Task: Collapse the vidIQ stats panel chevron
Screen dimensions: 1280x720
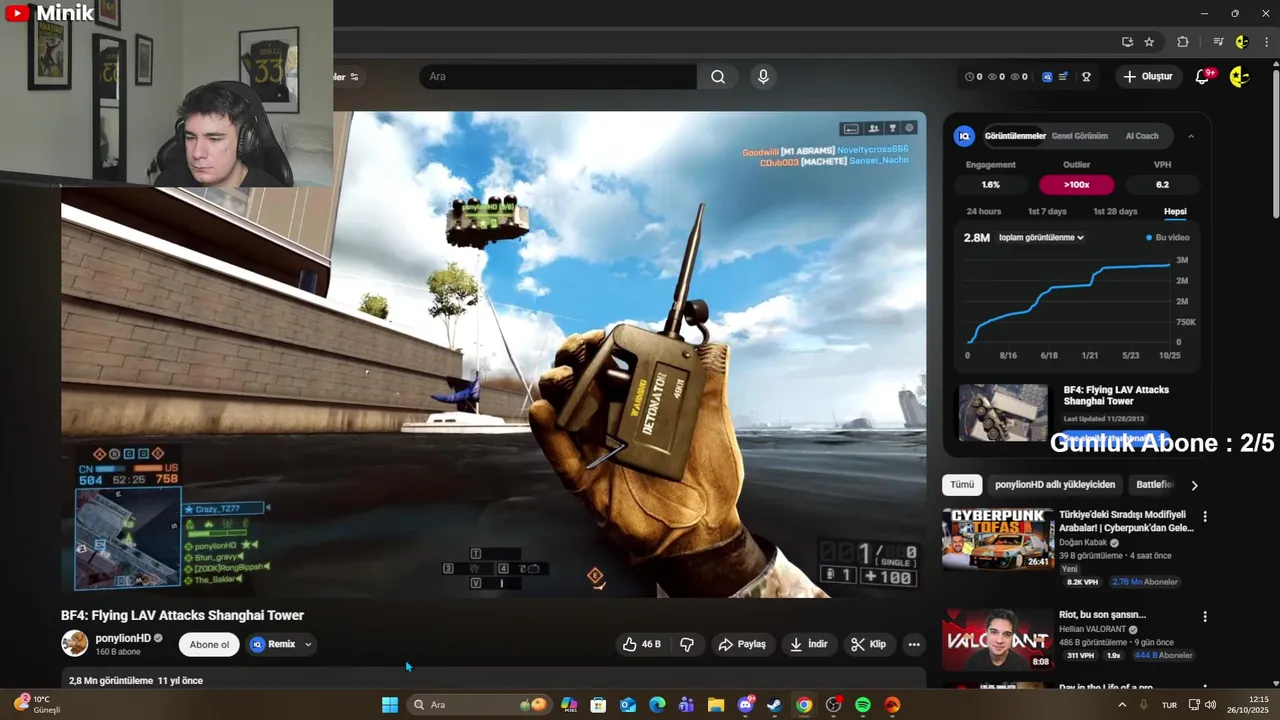Action: [1190, 136]
